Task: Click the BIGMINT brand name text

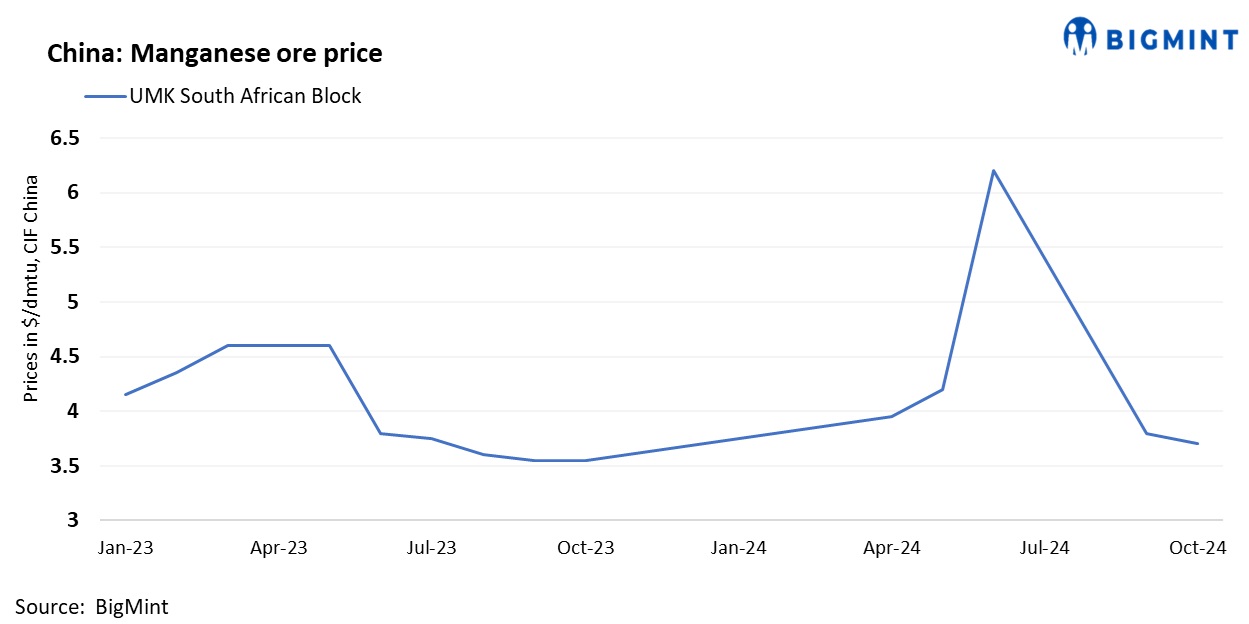Action: 1171,39
